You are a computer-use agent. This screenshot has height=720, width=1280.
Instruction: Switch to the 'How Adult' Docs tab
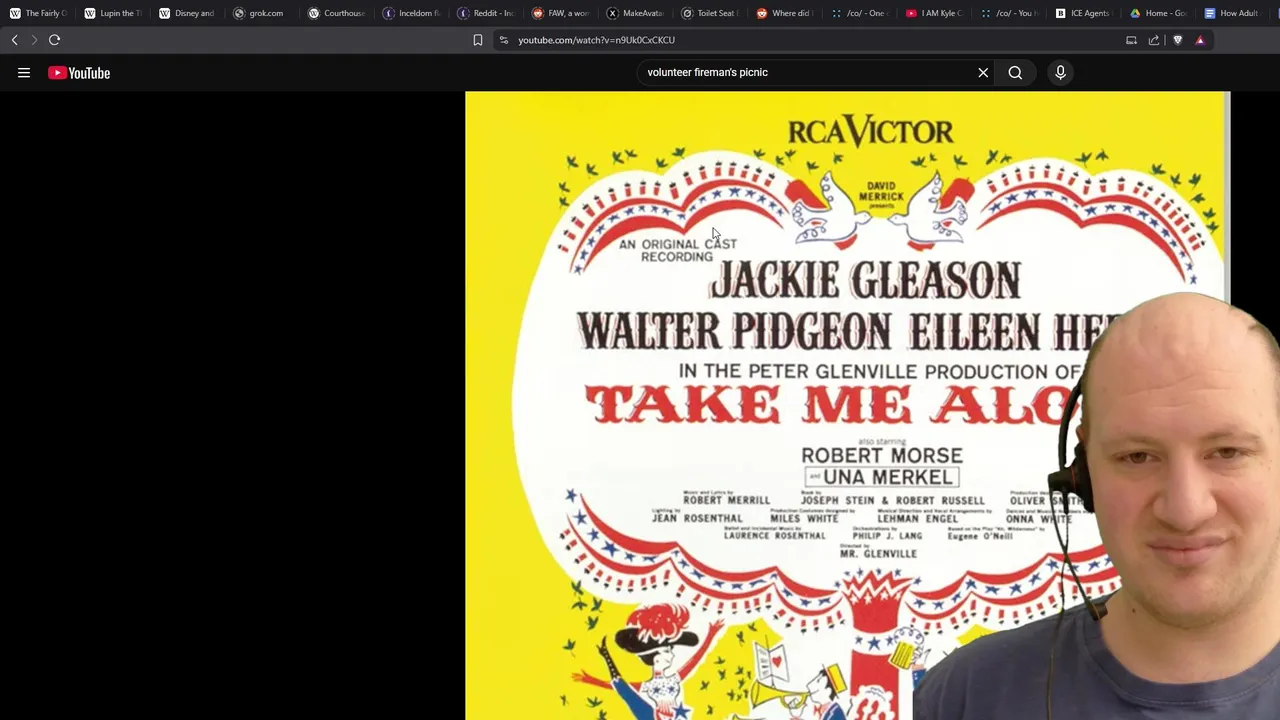(x=1233, y=13)
